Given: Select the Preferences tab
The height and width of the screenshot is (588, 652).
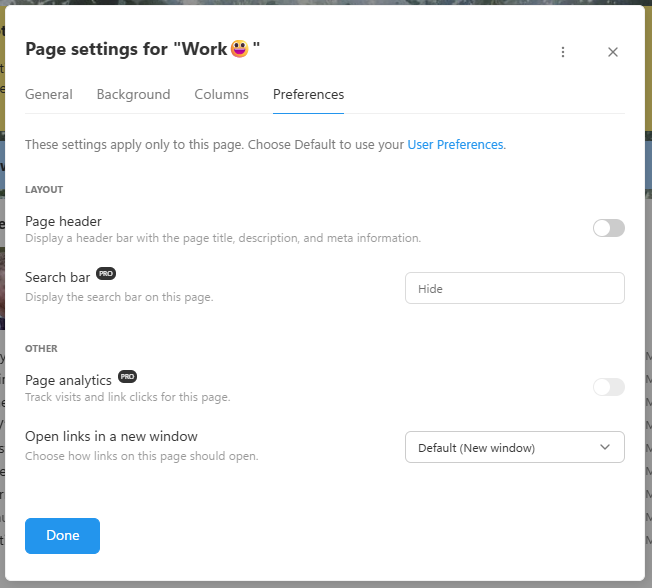Looking at the screenshot, I should click(x=308, y=94).
